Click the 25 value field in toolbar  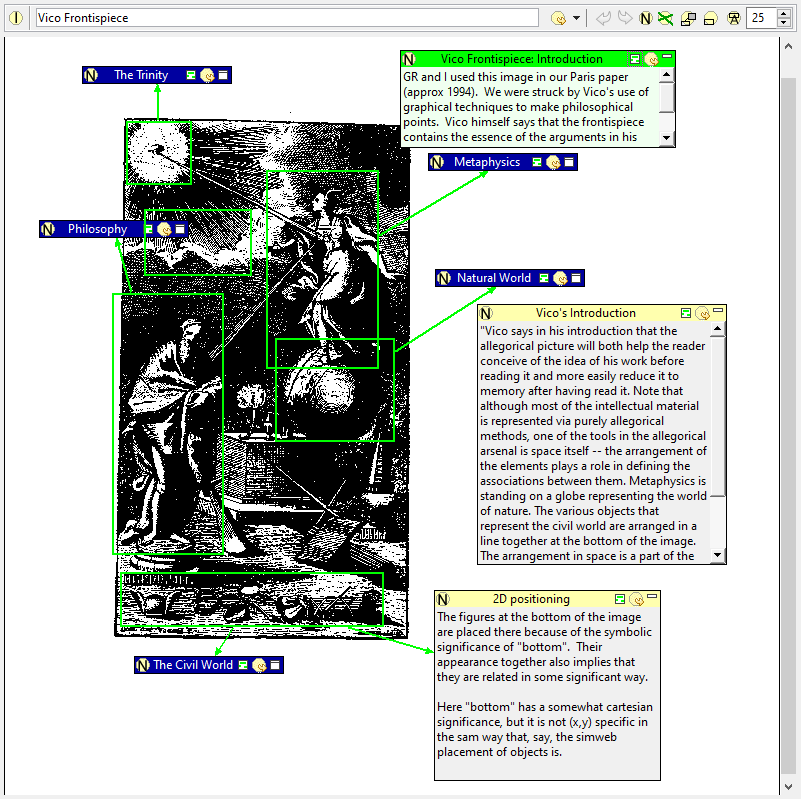click(x=761, y=18)
